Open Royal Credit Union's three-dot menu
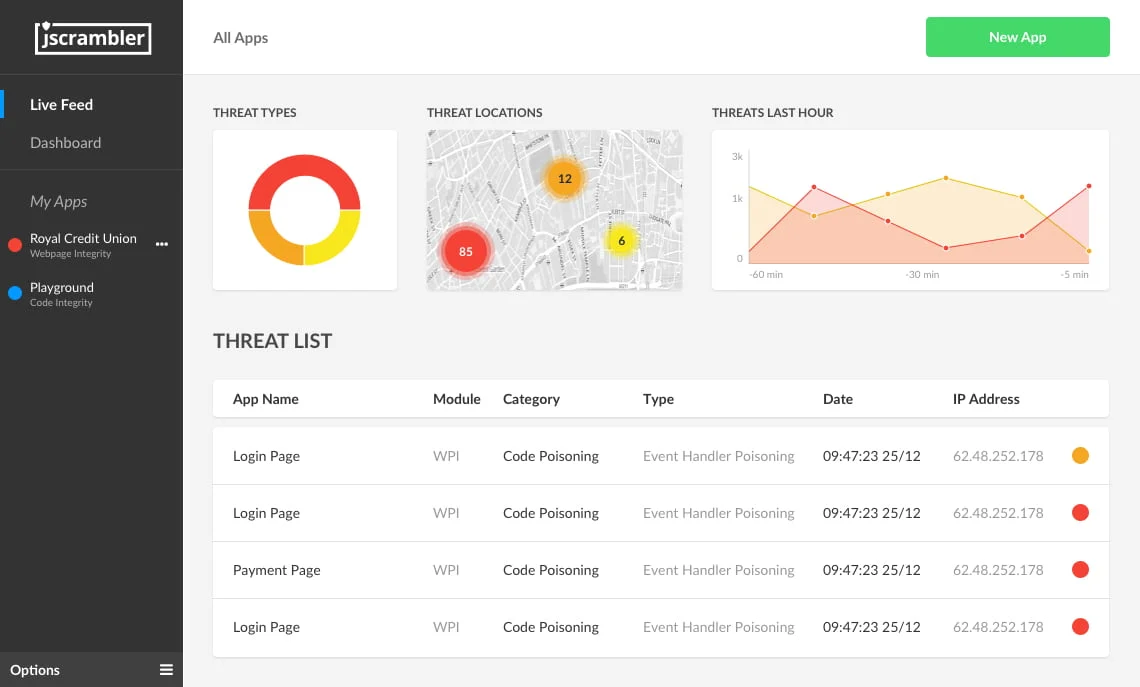Image resolution: width=1140 pixels, height=687 pixels. pos(162,244)
